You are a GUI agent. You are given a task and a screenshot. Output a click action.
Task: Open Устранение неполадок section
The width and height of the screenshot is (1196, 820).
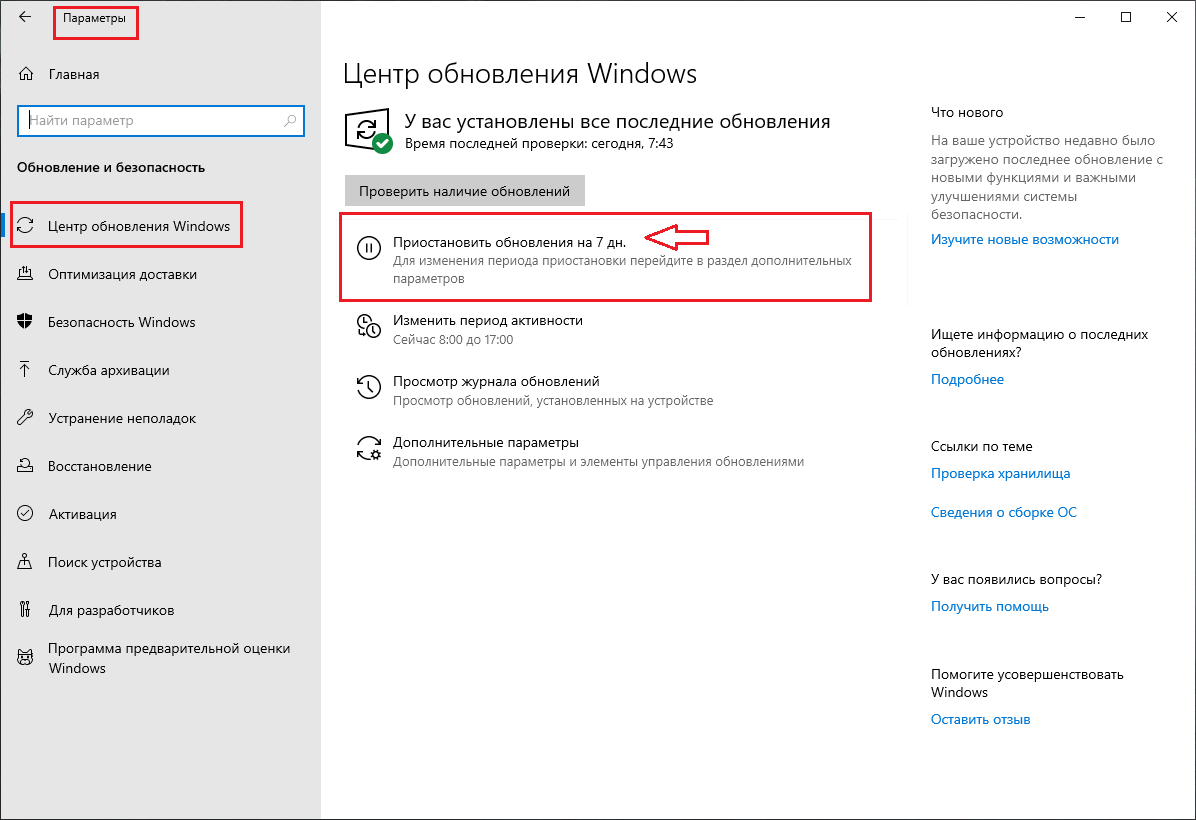pyautogui.click(x=121, y=418)
